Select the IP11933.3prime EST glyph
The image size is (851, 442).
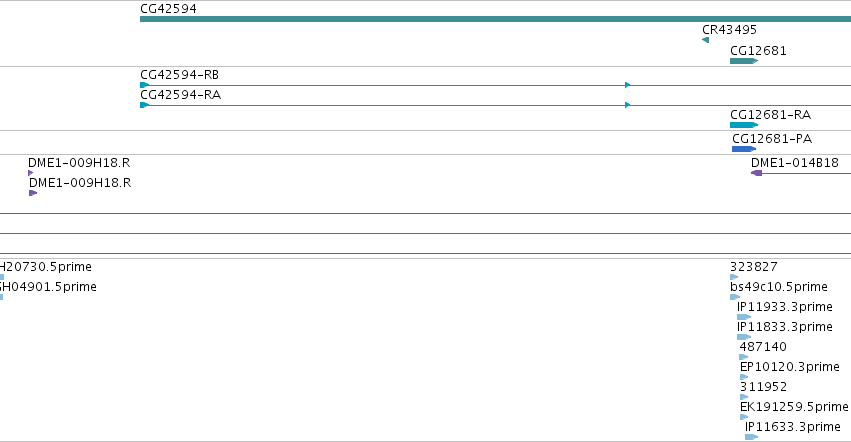(744, 317)
